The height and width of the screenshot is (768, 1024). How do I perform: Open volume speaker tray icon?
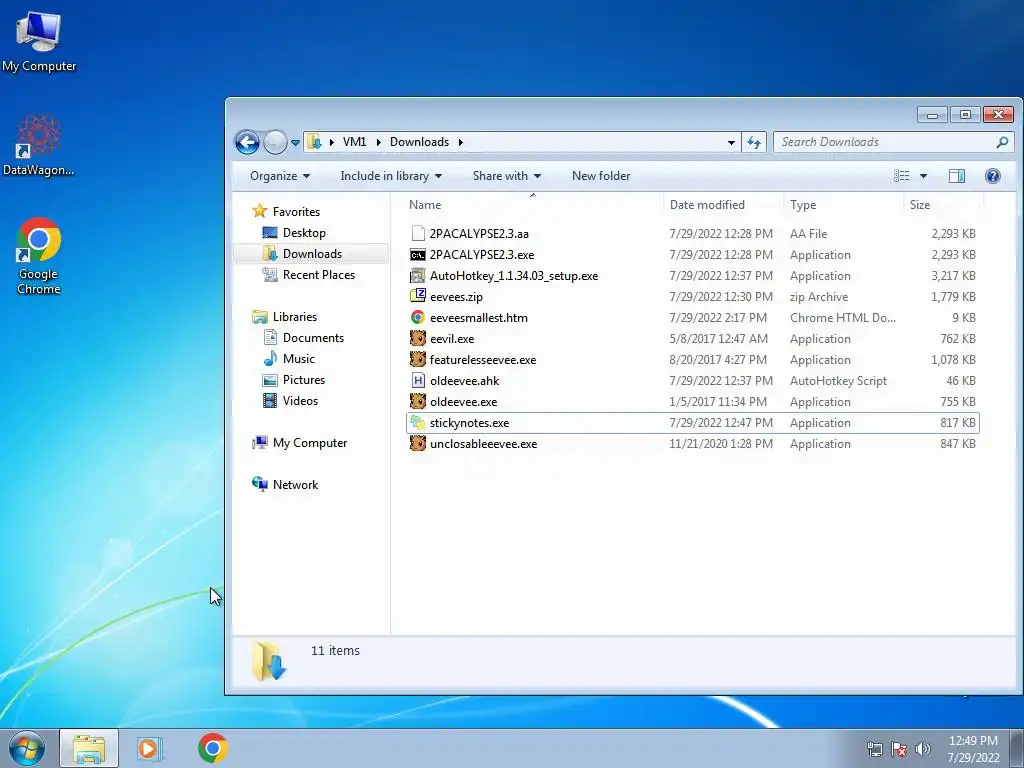pyautogui.click(x=923, y=749)
